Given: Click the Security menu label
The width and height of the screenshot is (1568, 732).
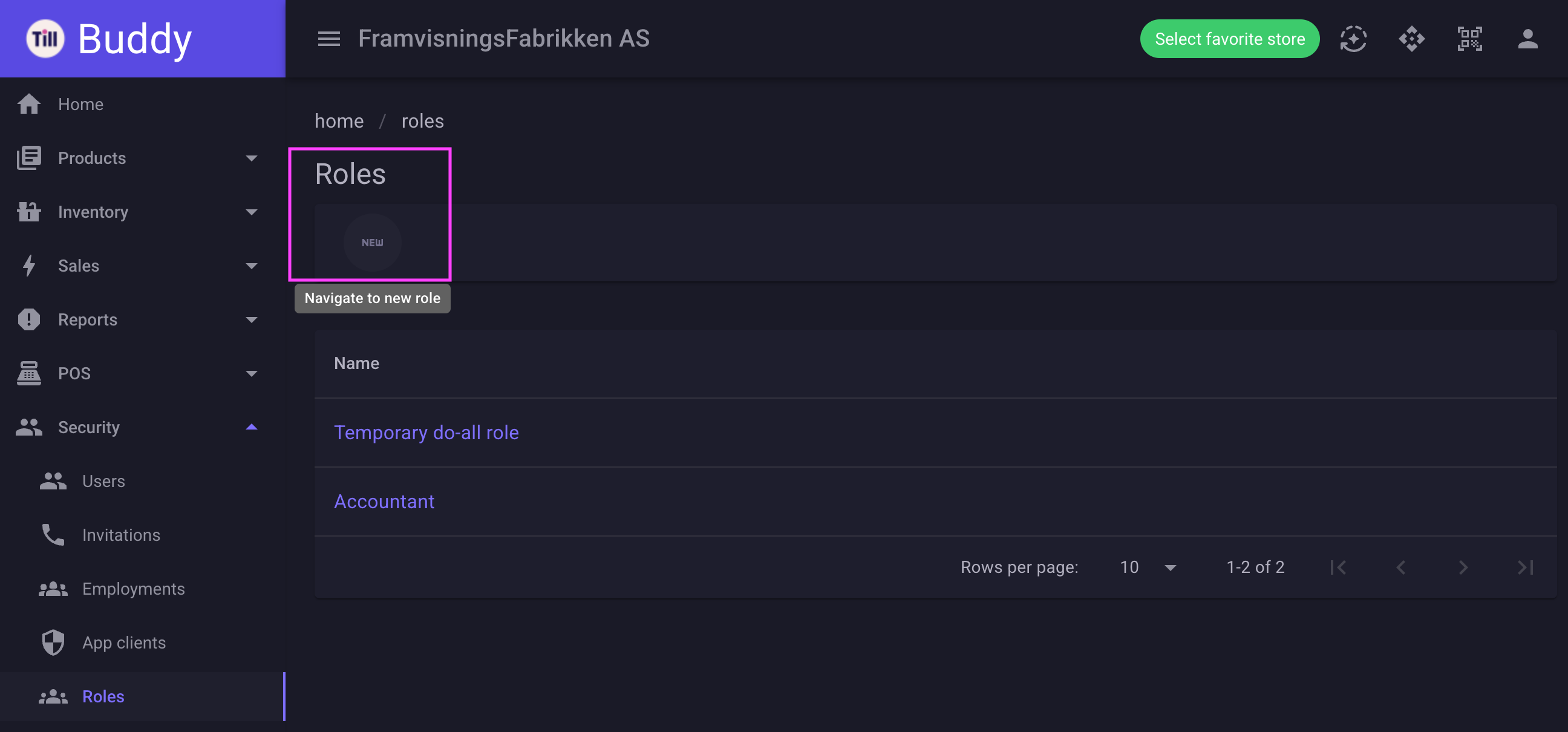Looking at the screenshot, I should point(89,427).
